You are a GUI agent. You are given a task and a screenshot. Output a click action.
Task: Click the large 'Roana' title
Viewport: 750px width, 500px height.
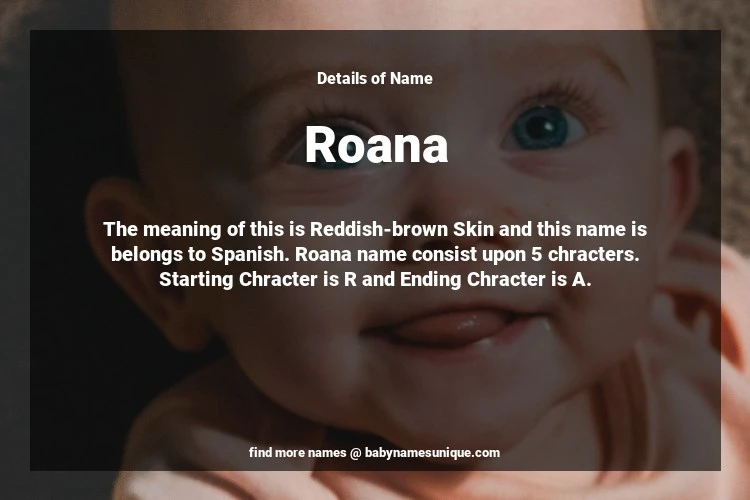click(x=376, y=145)
